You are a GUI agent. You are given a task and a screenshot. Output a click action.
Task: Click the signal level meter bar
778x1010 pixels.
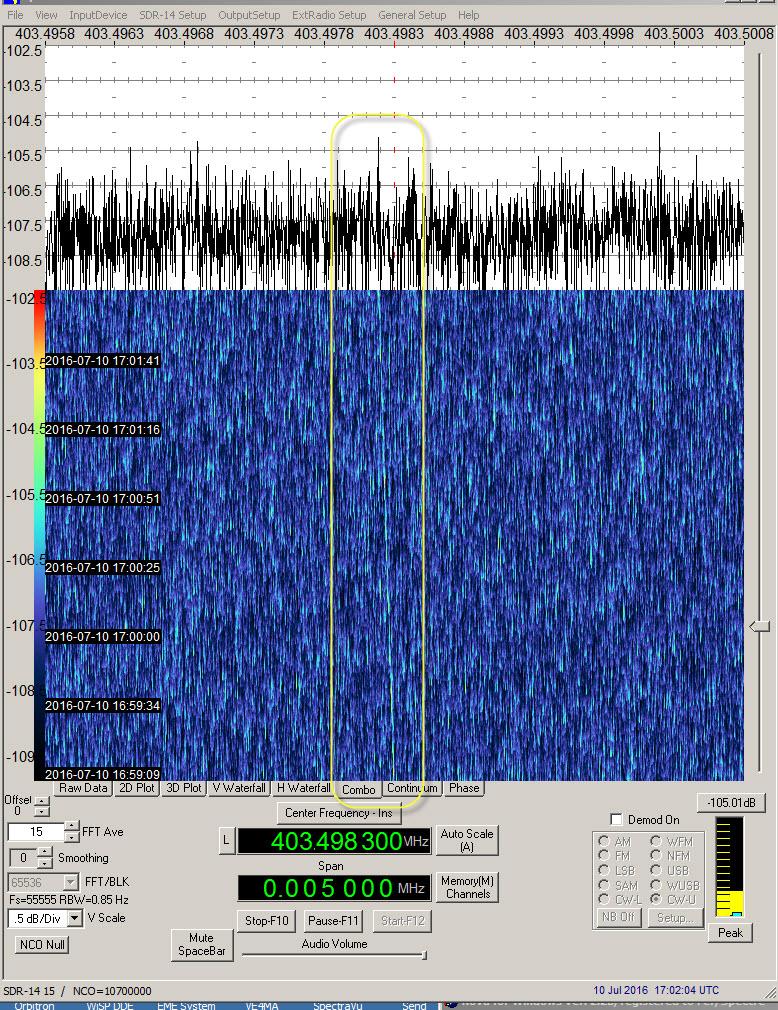[x=730, y=867]
